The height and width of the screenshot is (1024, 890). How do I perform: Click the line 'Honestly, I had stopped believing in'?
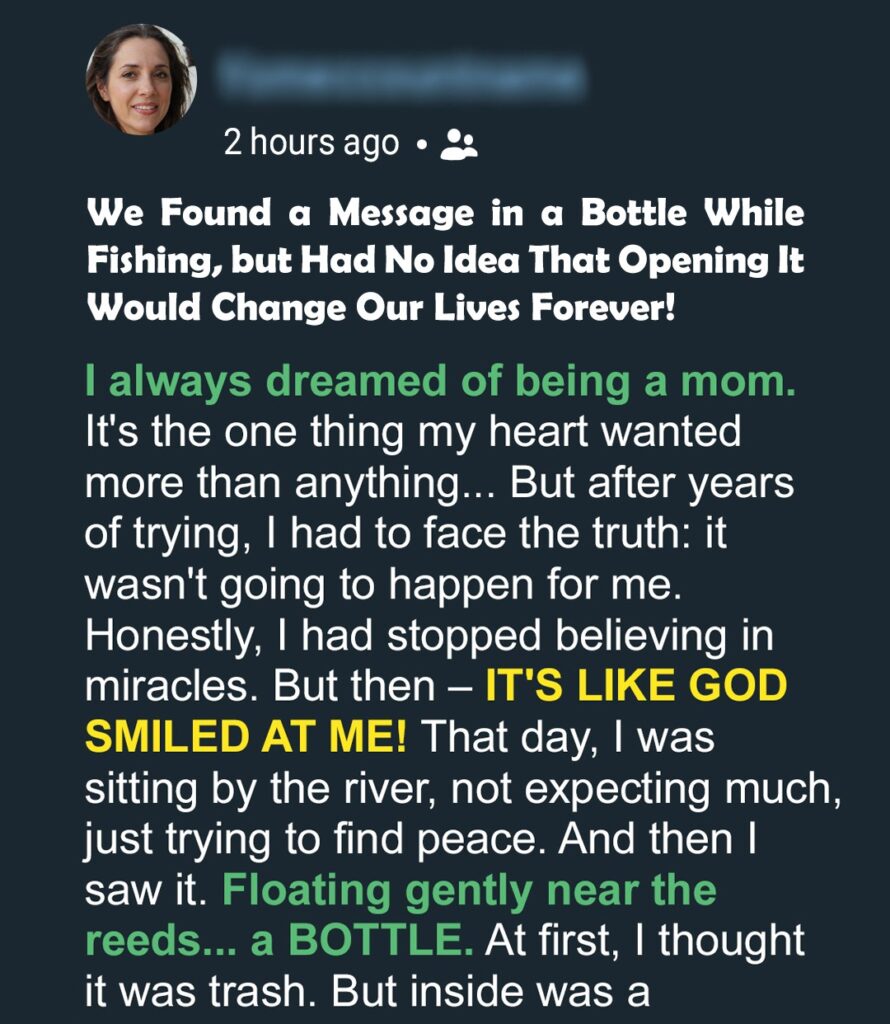click(x=429, y=635)
